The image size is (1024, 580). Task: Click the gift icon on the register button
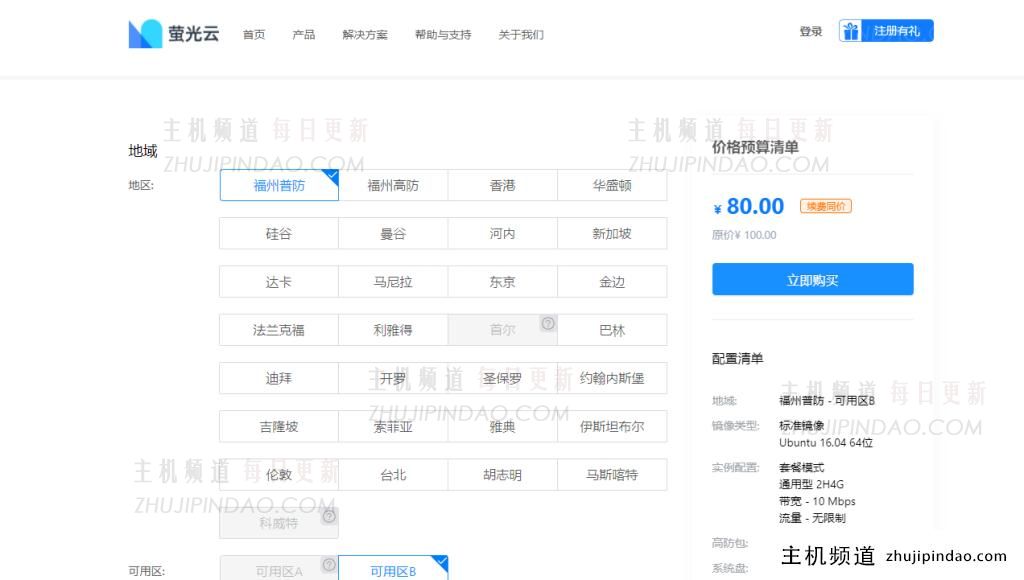[850, 31]
